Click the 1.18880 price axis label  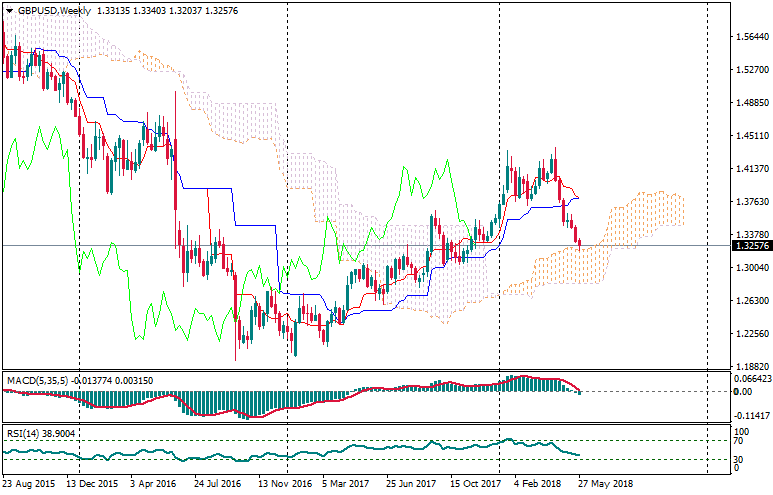pyautogui.click(x=750, y=366)
